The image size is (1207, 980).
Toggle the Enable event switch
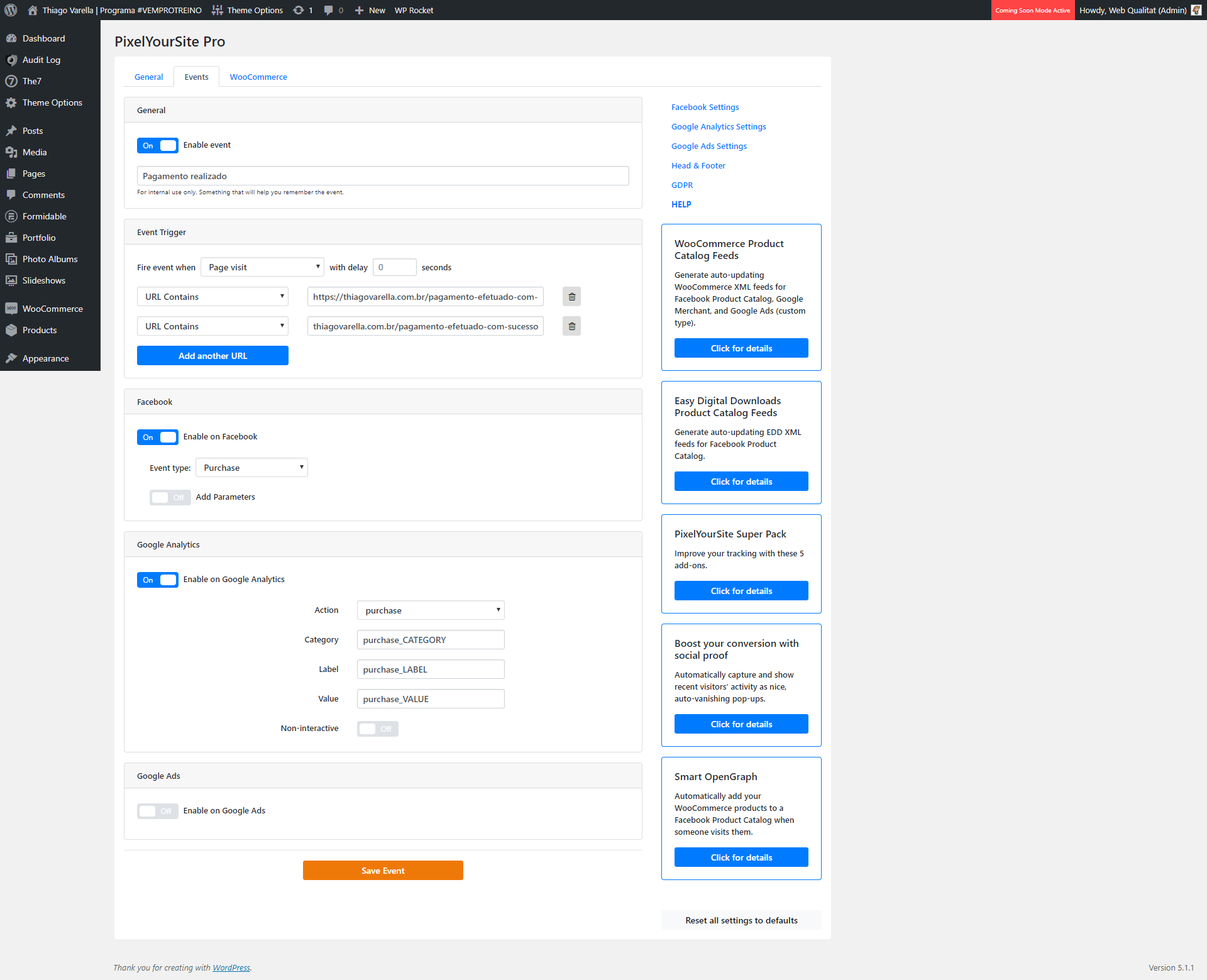point(158,145)
